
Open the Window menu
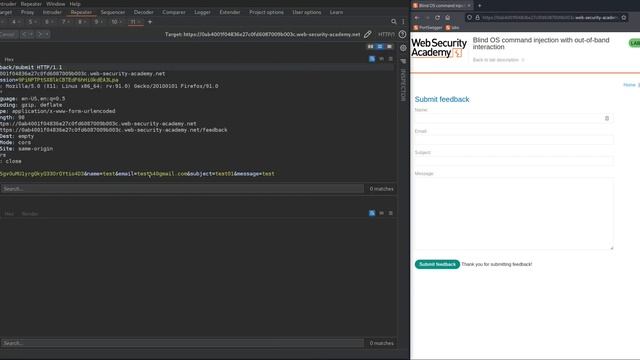coord(56,4)
